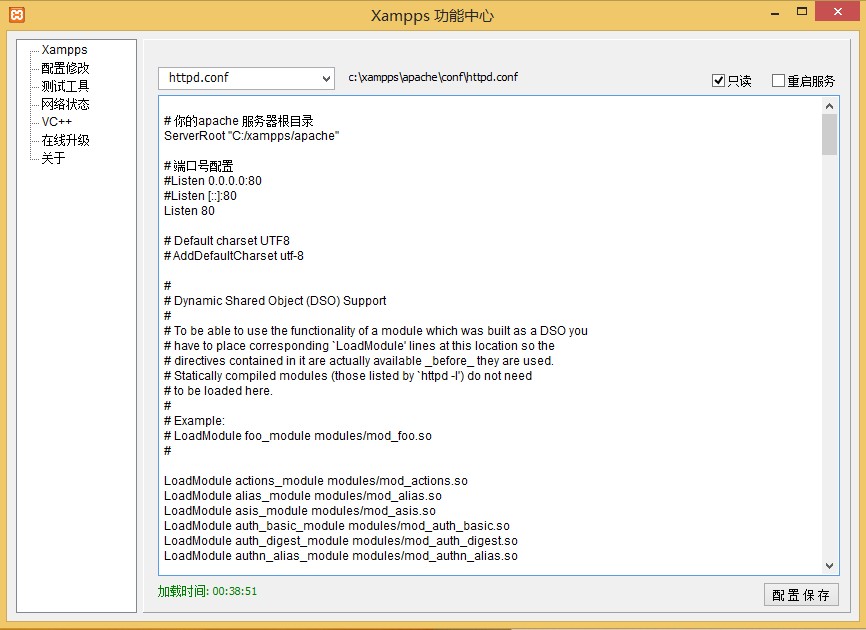Click the vertical scrollbar thumb in editor
The width and height of the screenshot is (866, 630).
[829, 134]
